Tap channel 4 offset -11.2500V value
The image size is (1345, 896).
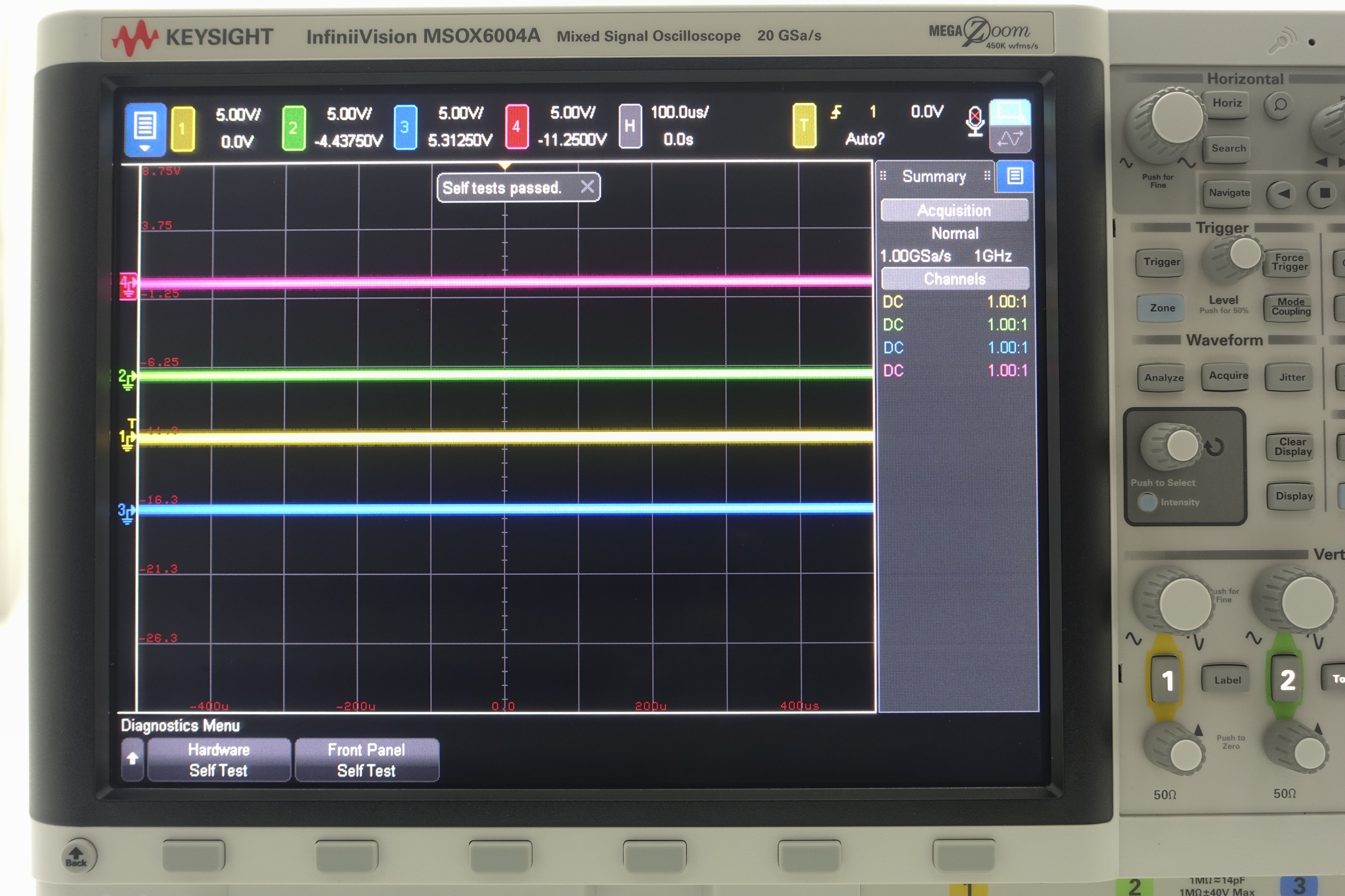[x=572, y=139]
